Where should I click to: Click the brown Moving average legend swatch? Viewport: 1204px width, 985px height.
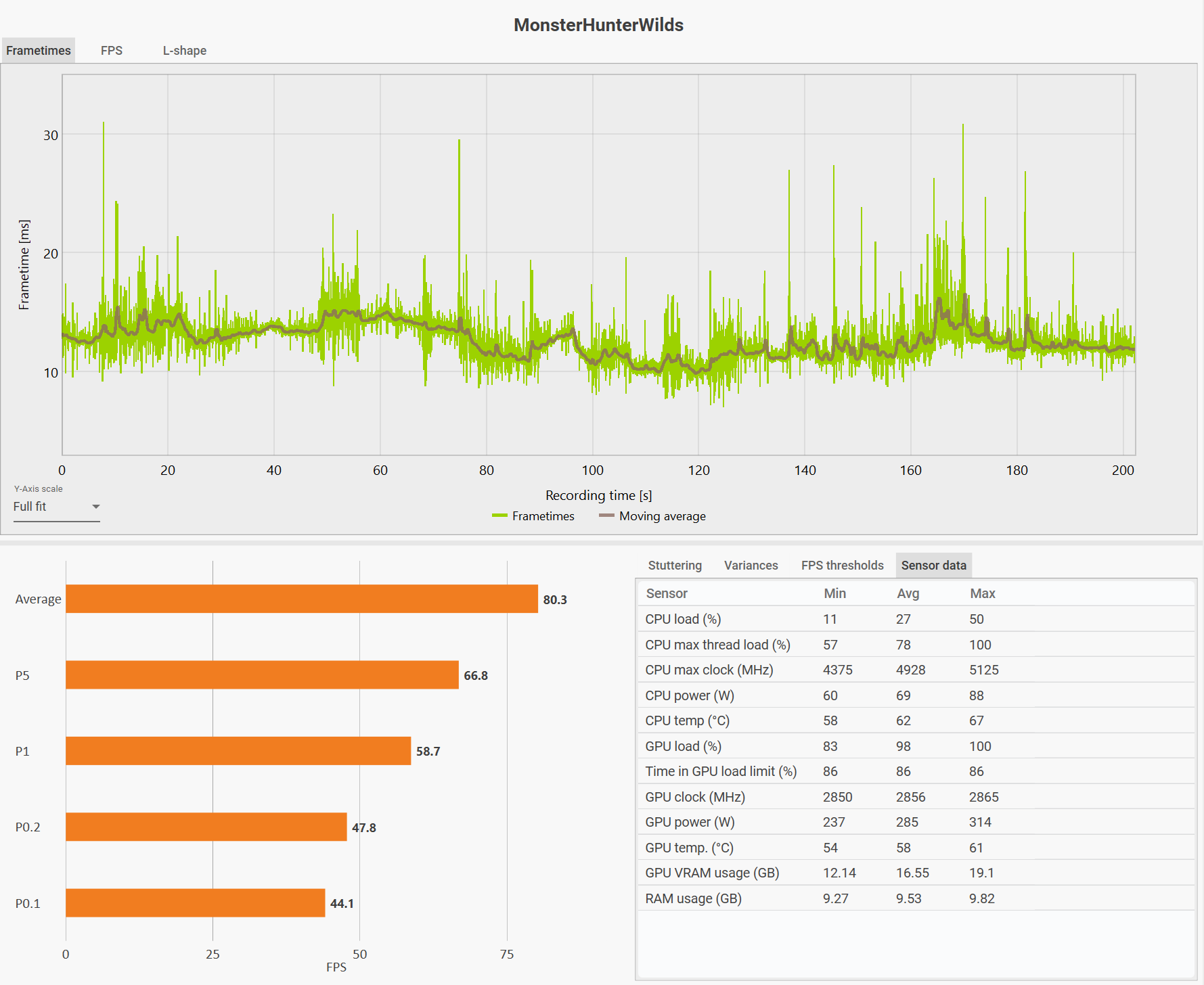click(606, 516)
